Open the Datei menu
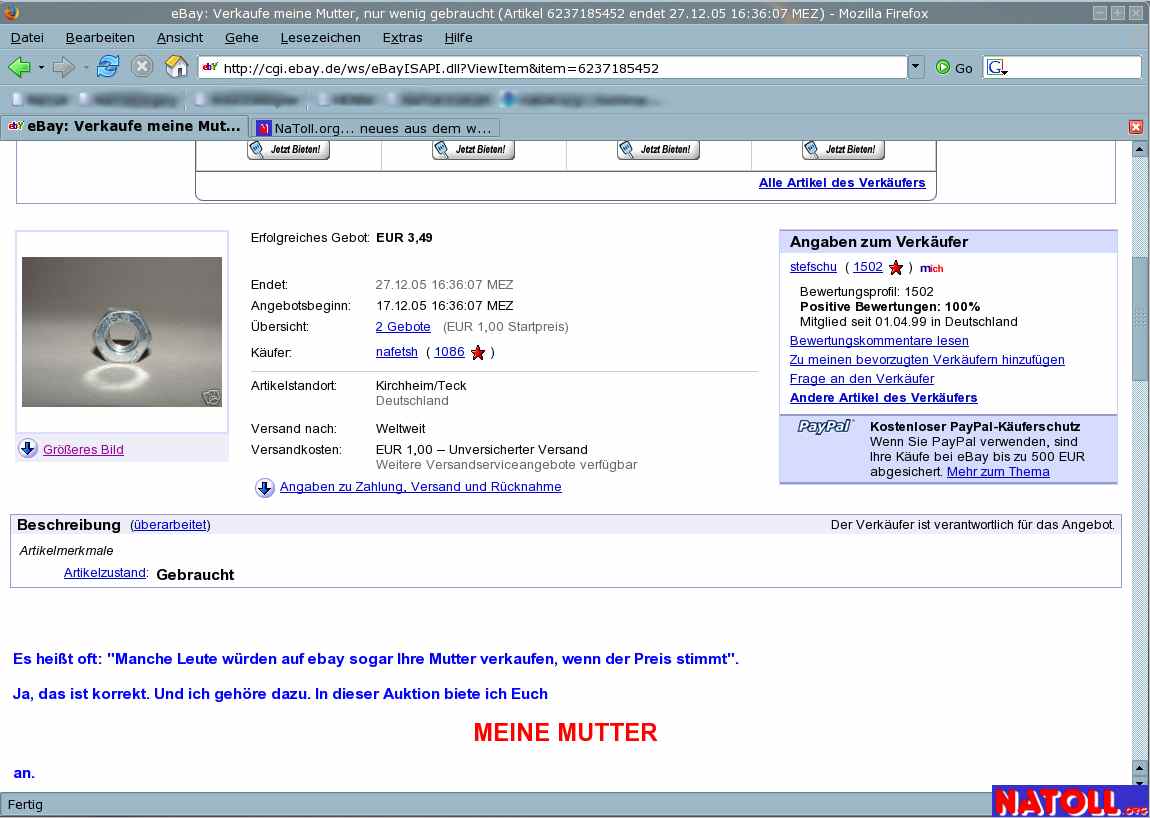The image size is (1150, 818). (x=27, y=37)
